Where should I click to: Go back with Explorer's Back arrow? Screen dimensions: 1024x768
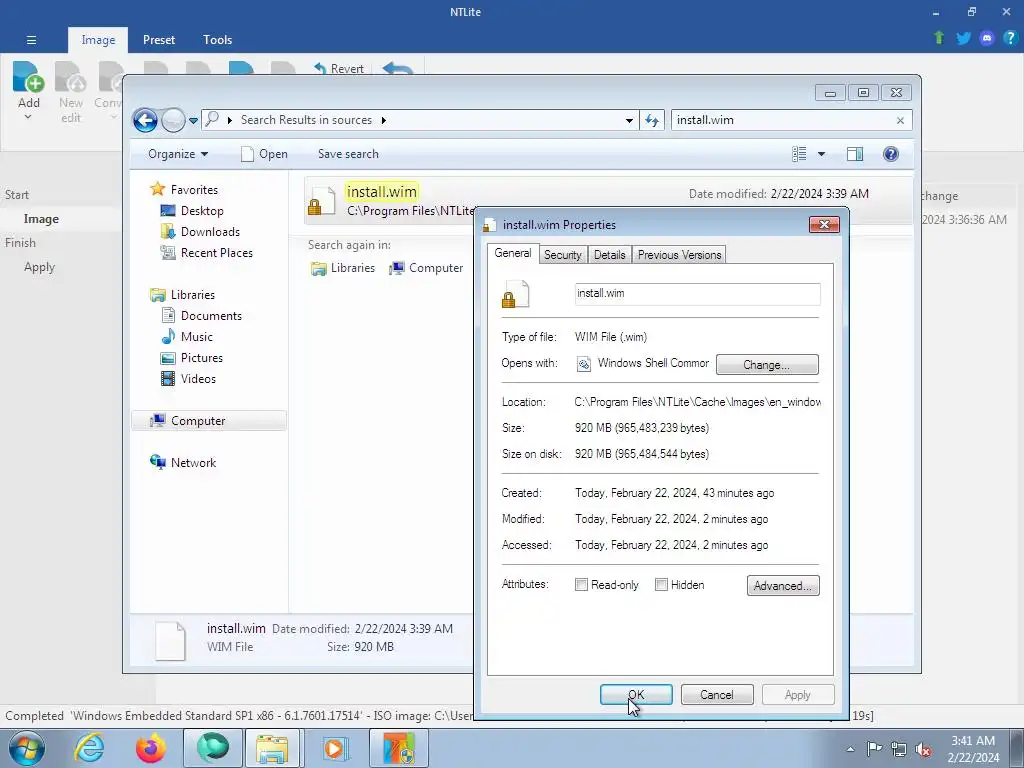[145, 120]
